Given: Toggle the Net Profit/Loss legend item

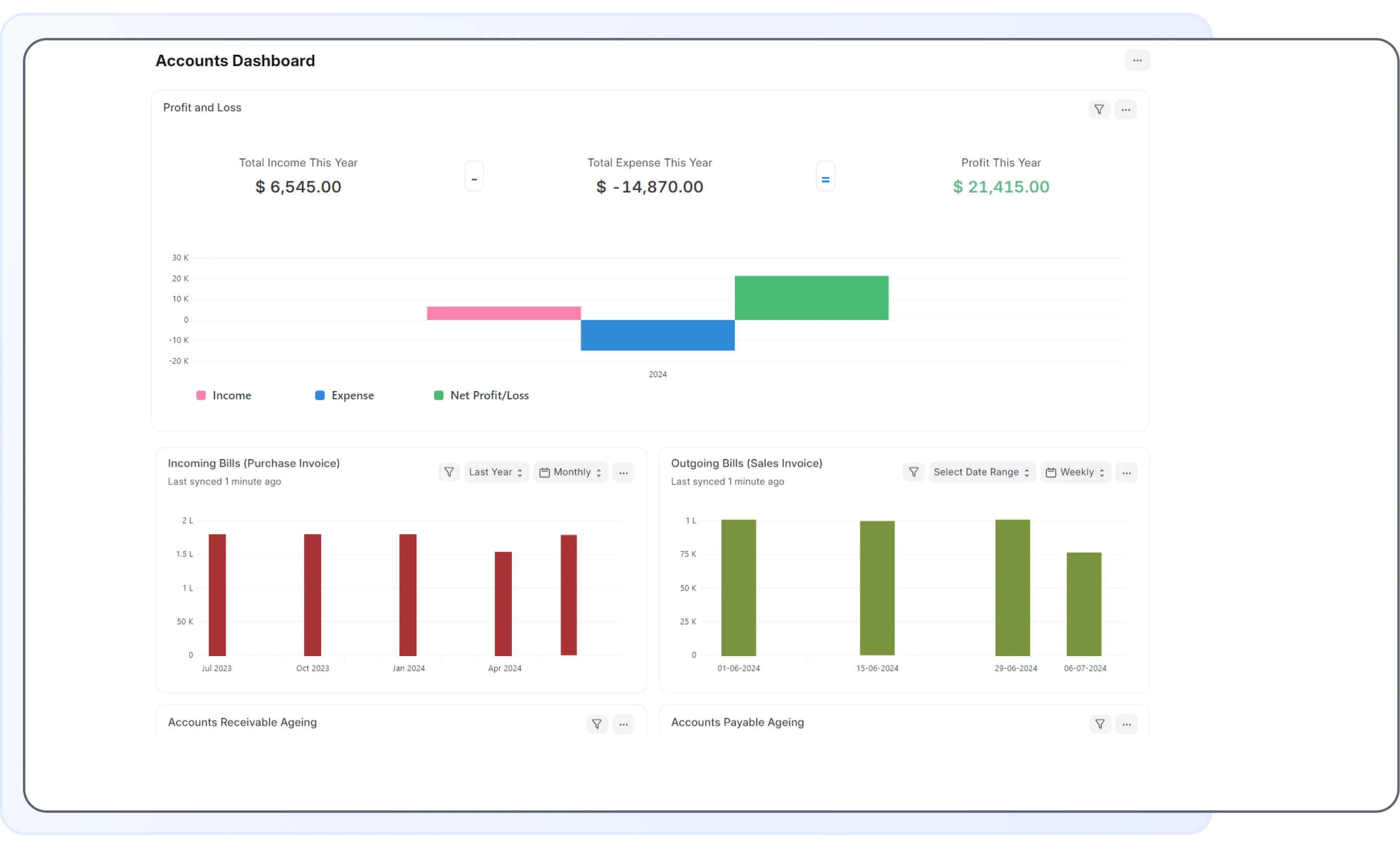Looking at the screenshot, I should point(481,395).
